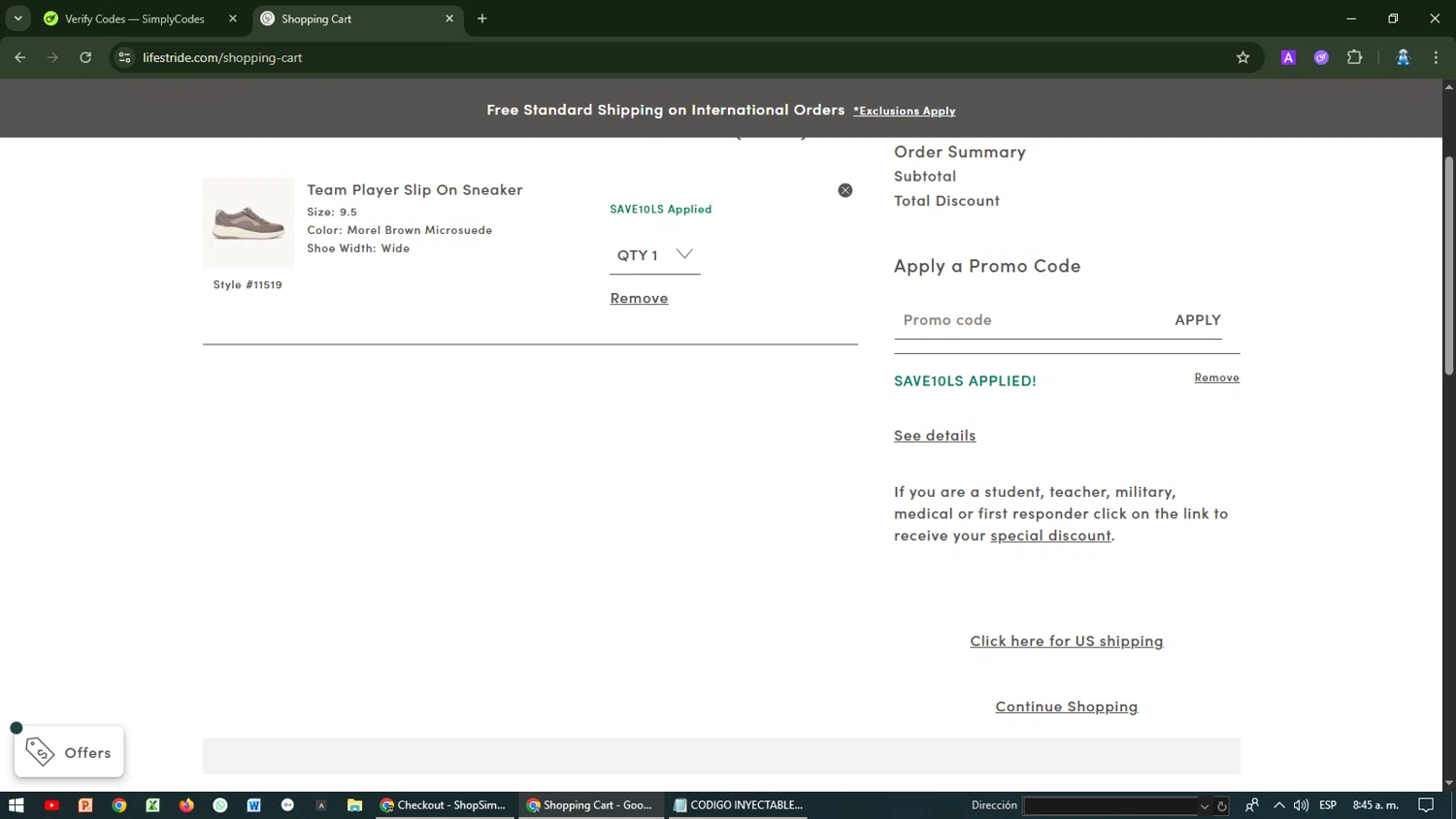
Task: Open the Chrome profile avatar
Action: click(1403, 57)
